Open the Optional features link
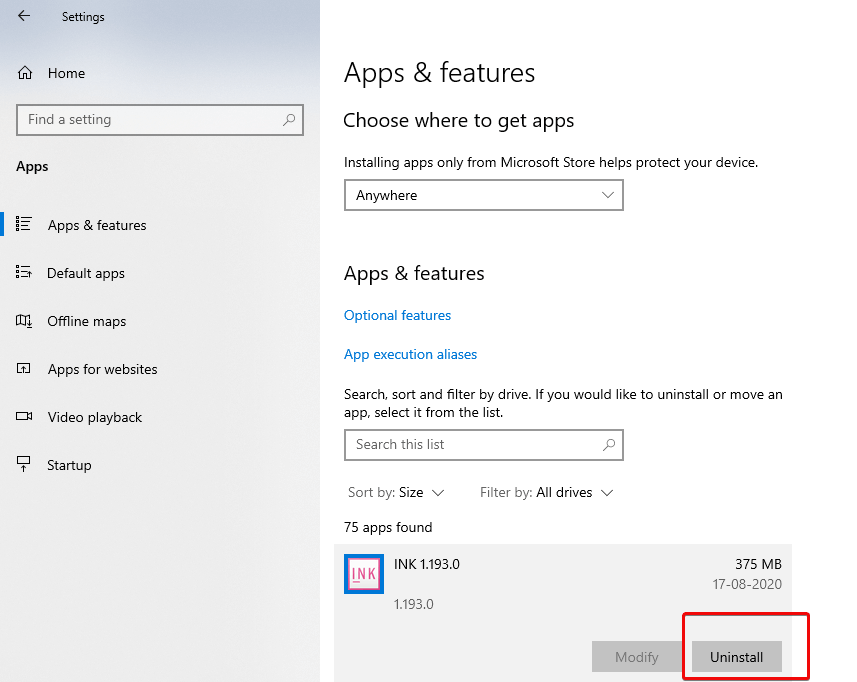 [x=397, y=315]
